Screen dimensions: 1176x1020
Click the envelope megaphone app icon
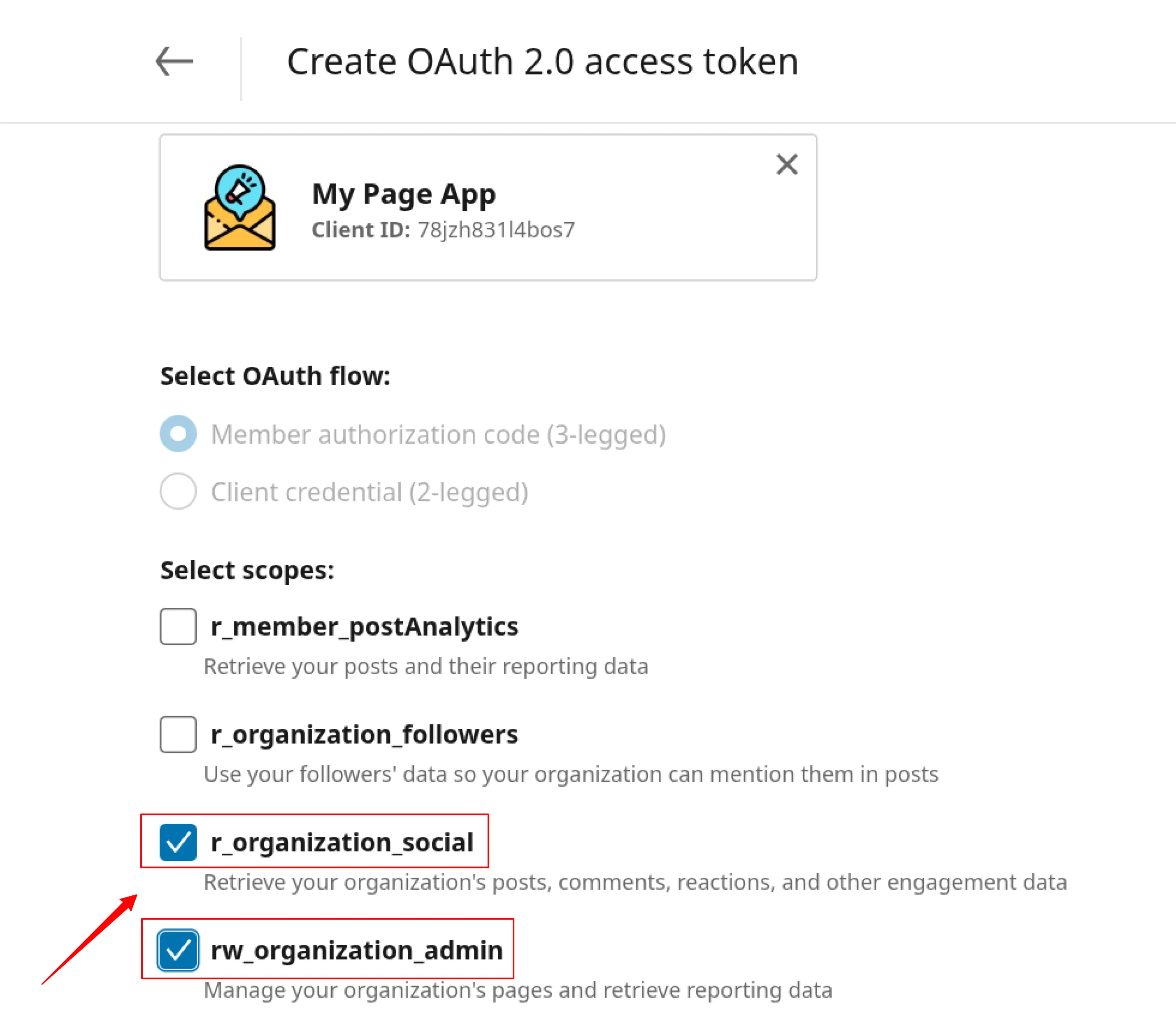pyautogui.click(x=240, y=208)
